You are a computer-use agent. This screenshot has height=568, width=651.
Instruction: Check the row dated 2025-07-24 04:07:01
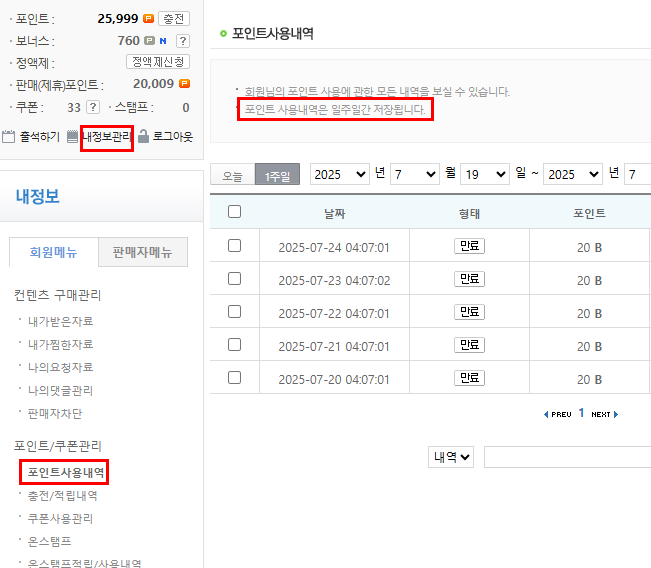pos(235,245)
